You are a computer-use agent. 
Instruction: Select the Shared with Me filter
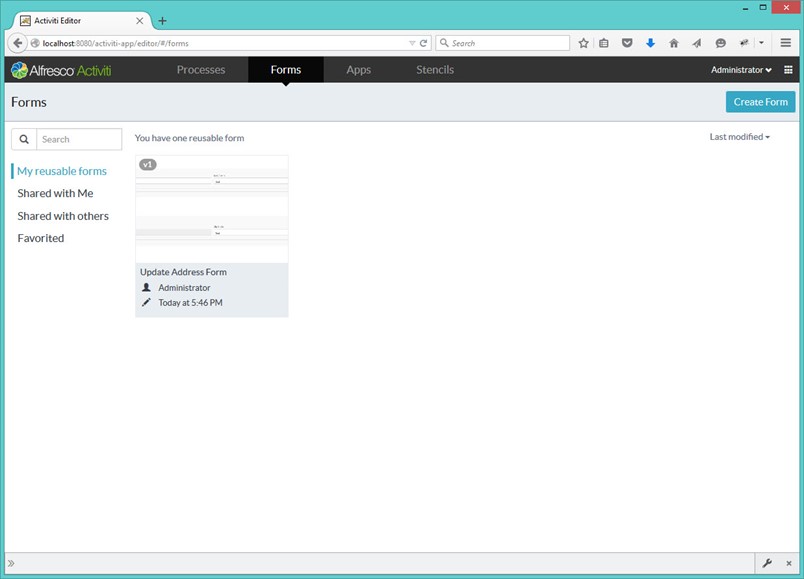pos(55,193)
